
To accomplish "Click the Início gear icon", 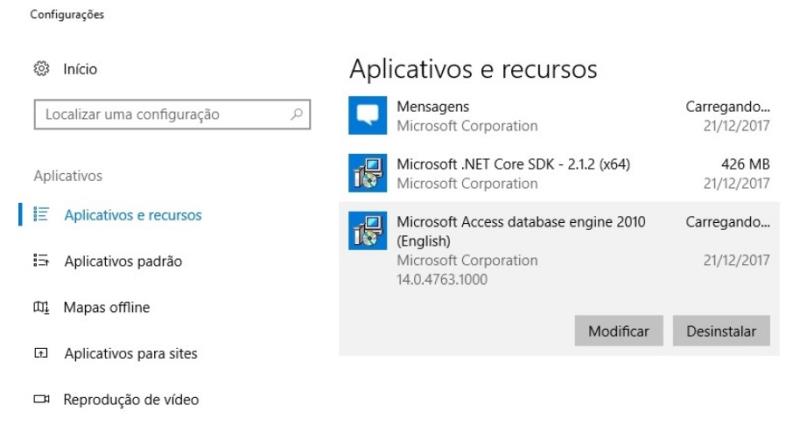I will pyautogui.click(x=42, y=69).
